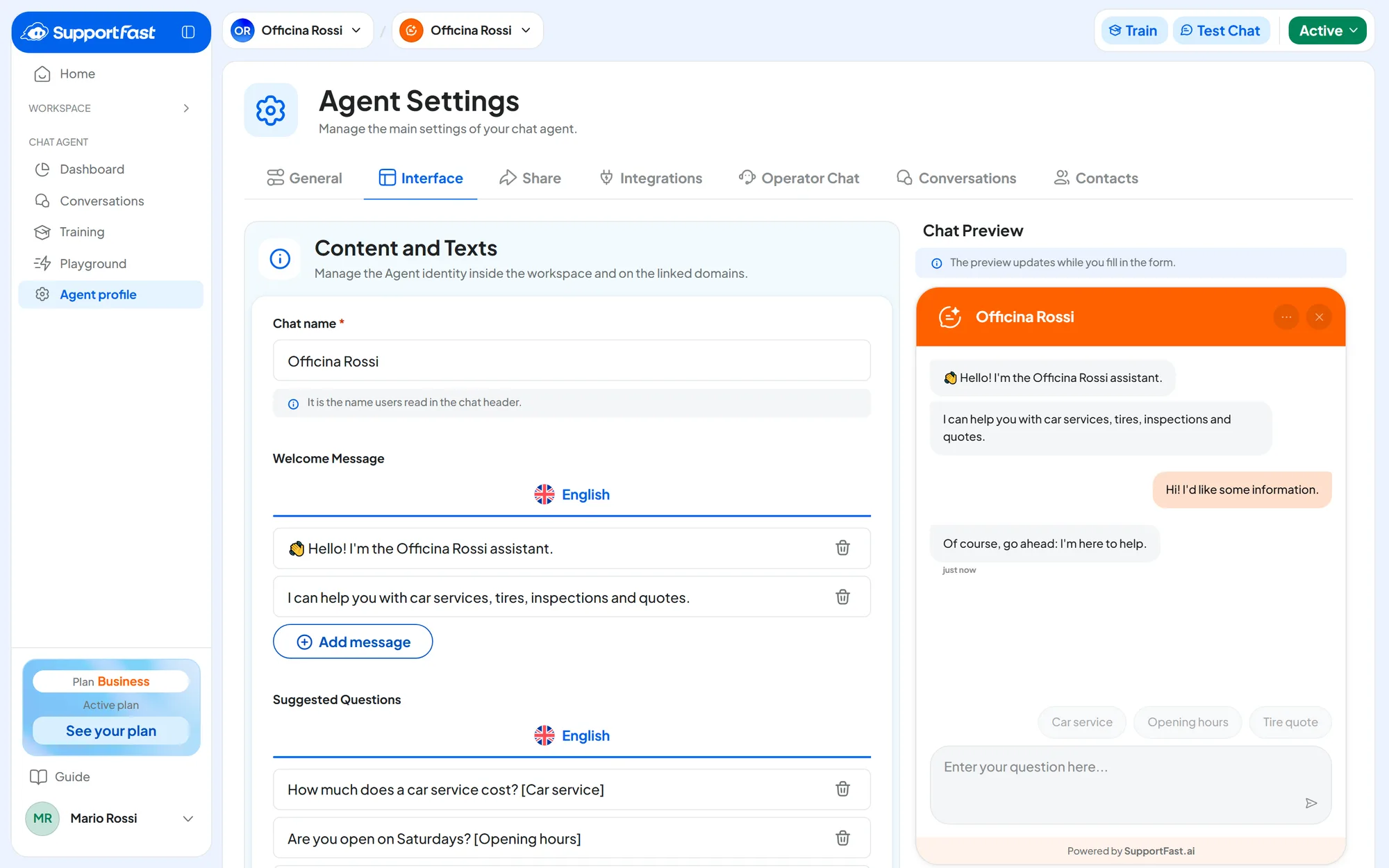Screen dimensions: 1389x868
Task: Open Home in the sidebar
Action: click(x=111, y=74)
